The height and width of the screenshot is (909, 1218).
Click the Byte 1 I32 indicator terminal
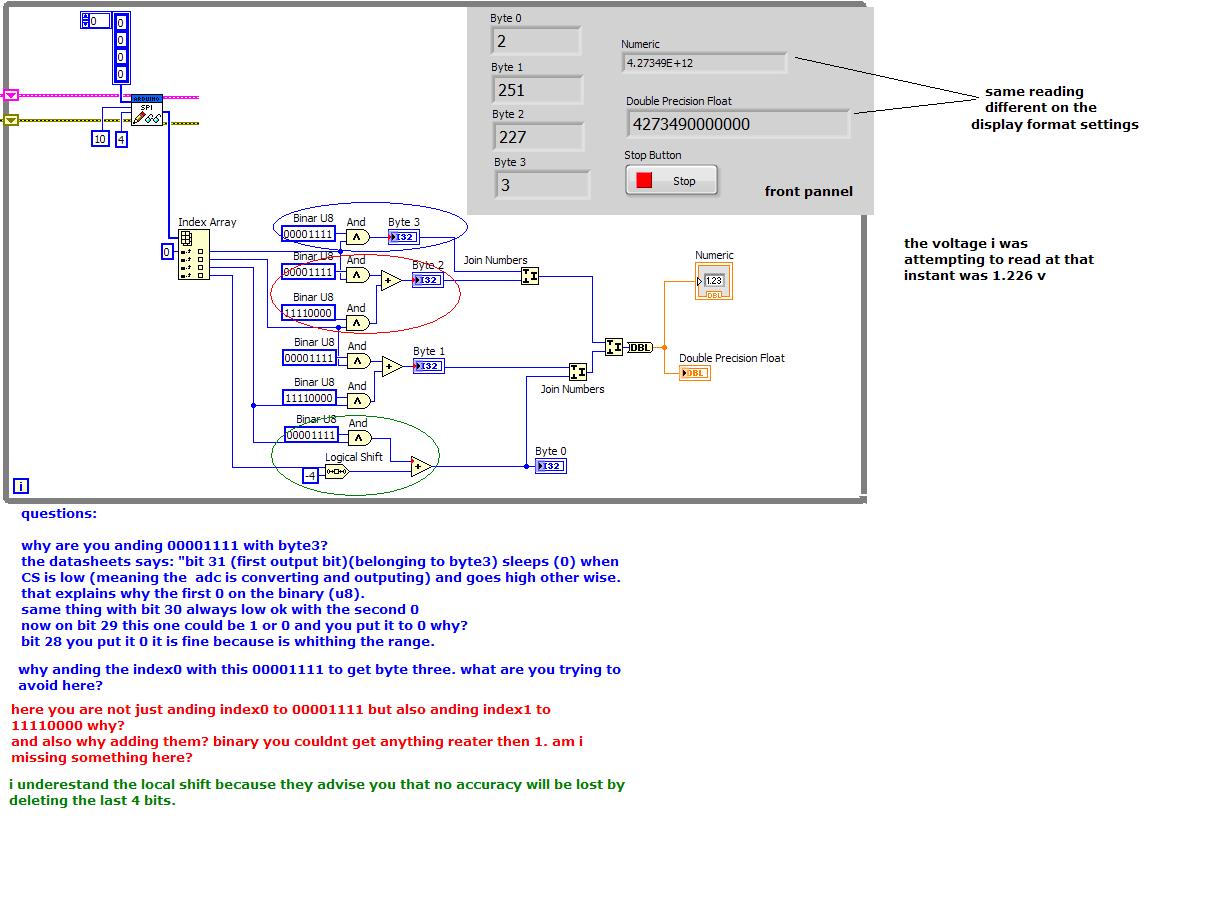point(429,366)
